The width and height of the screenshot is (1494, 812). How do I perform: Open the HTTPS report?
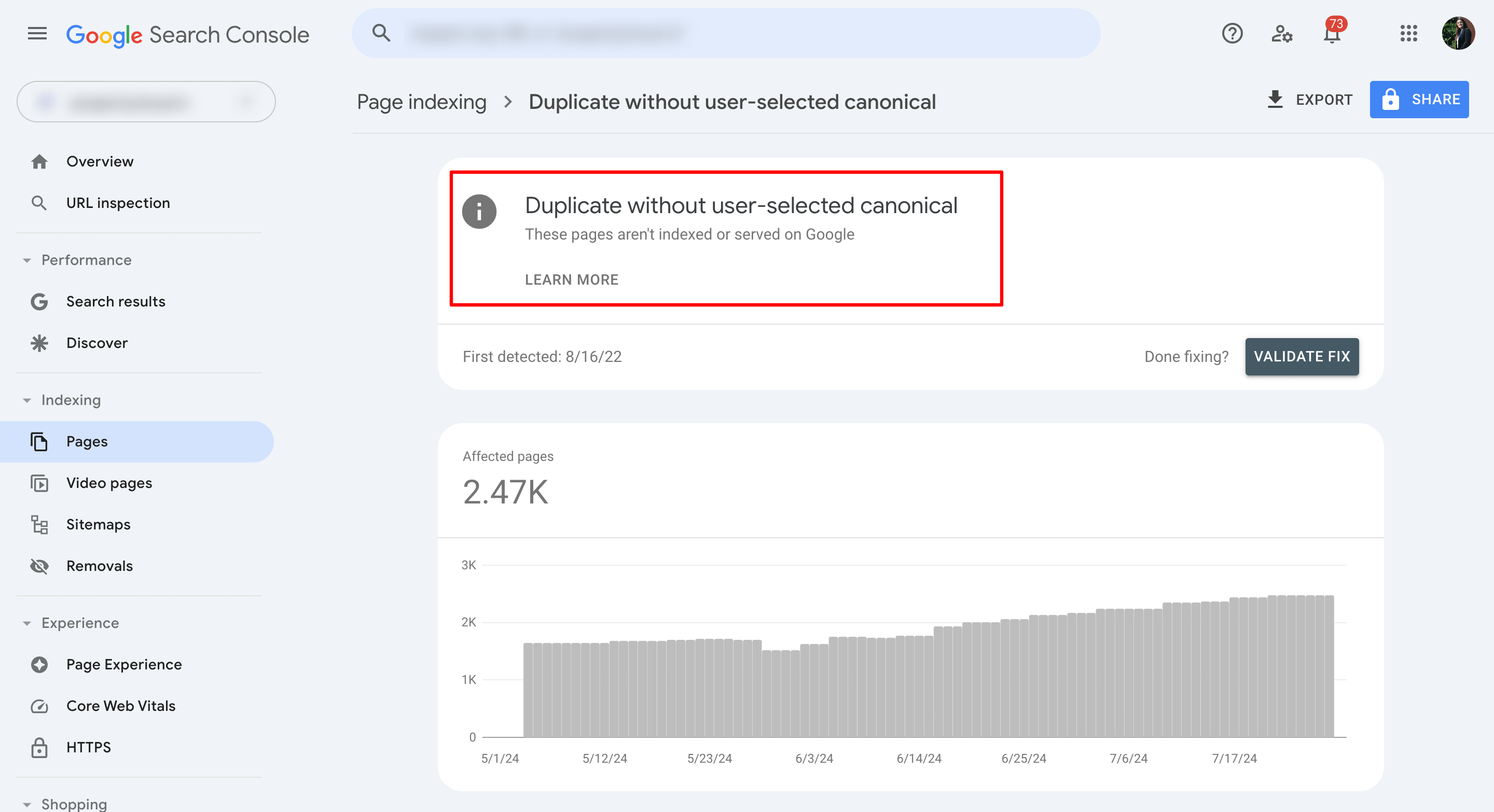[x=88, y=748]
